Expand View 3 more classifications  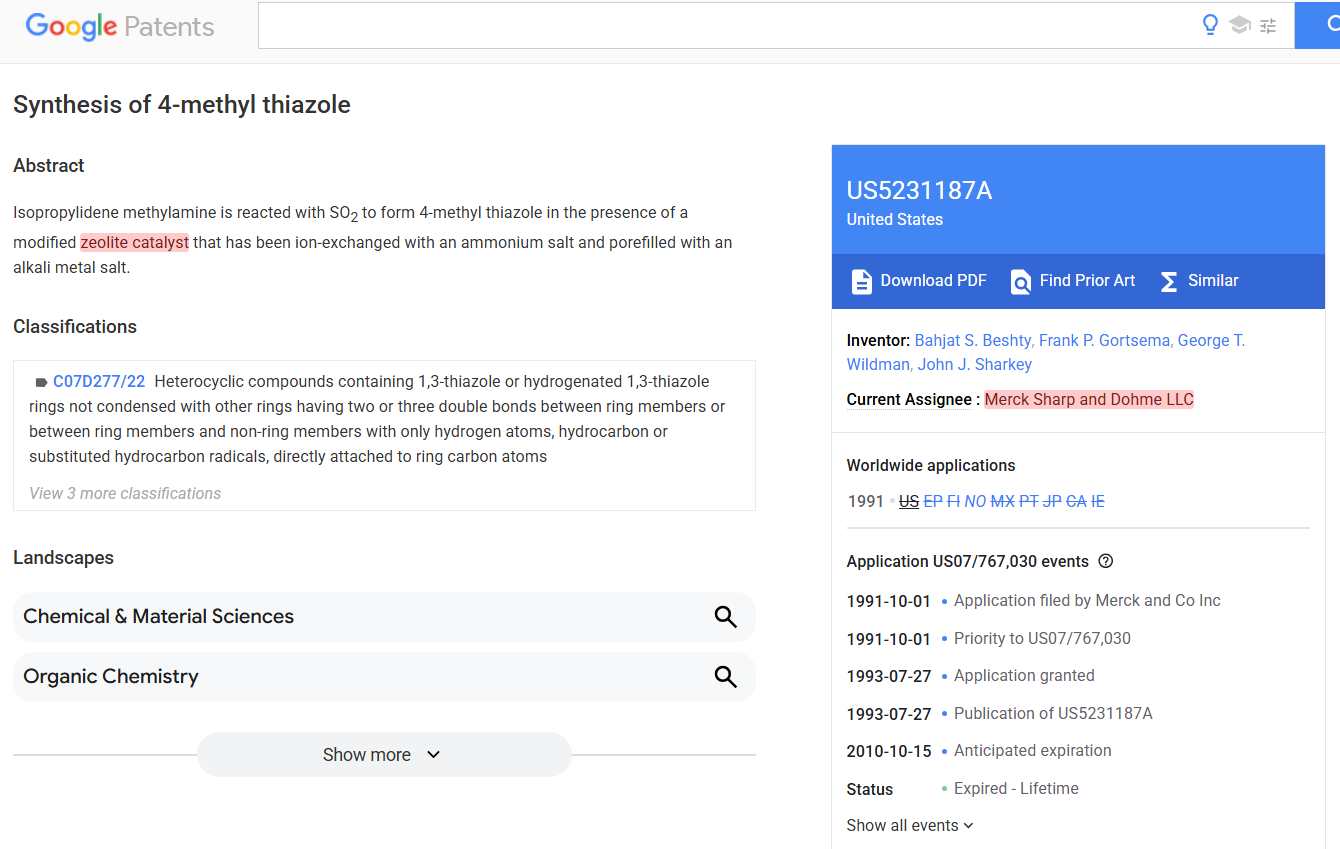125,494
